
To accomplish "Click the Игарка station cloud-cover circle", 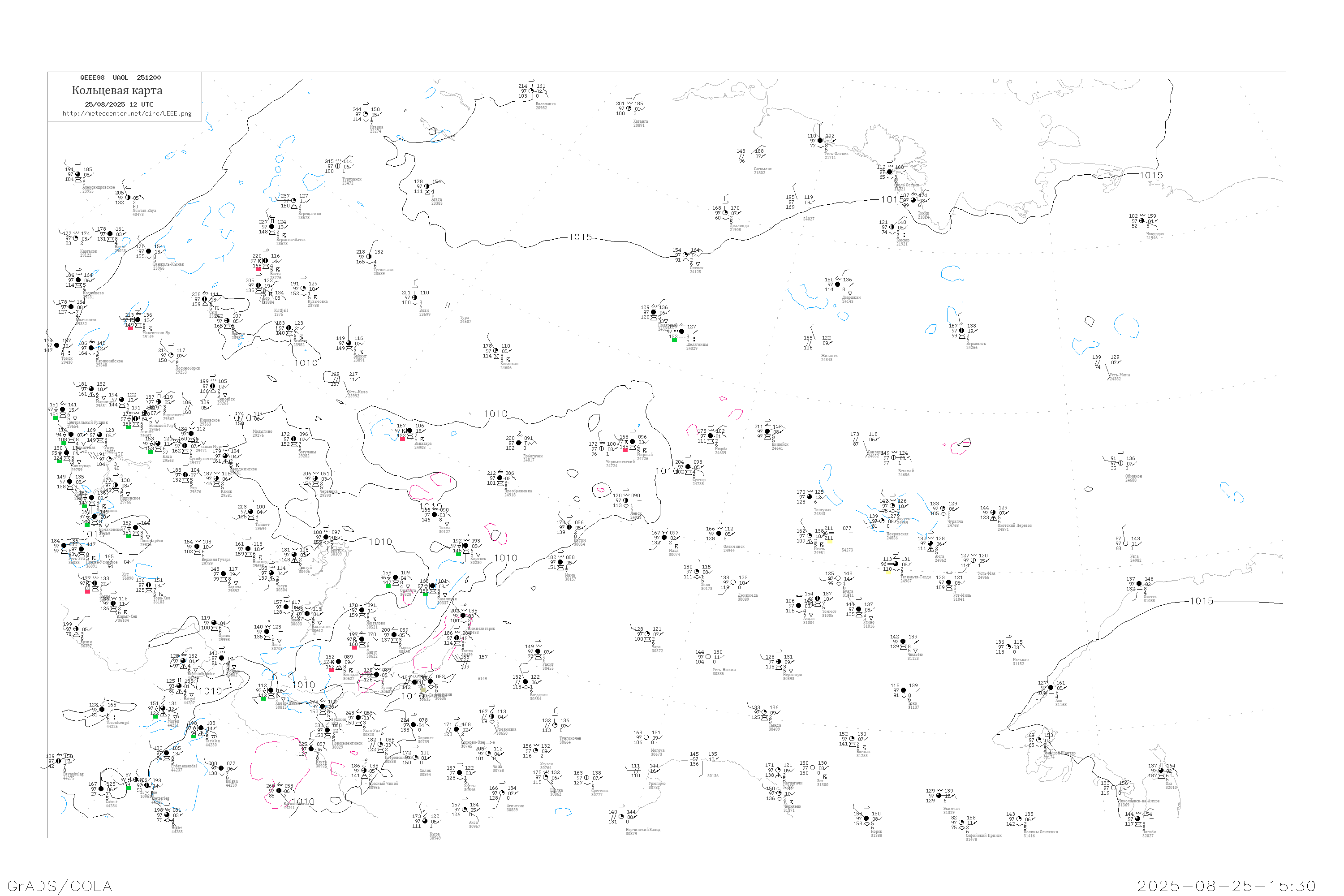I will click(x=366, y=114).
